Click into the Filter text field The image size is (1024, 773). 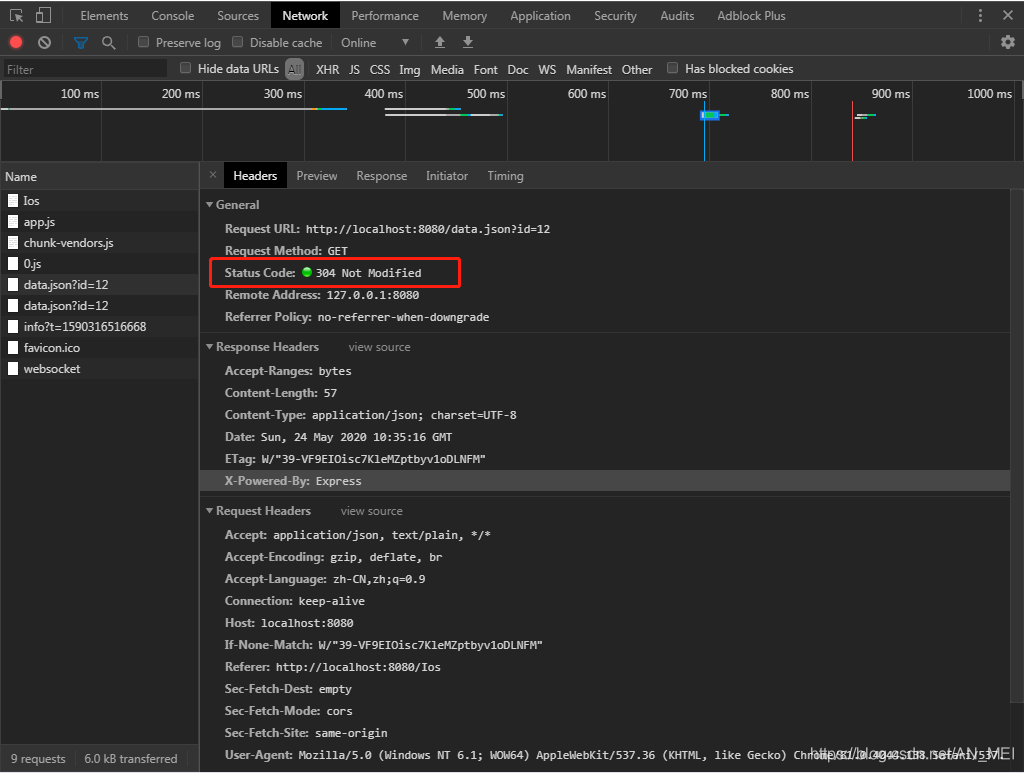coord(85,69)
